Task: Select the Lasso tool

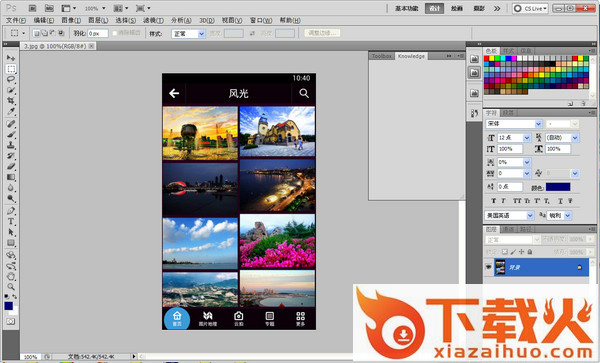Action: [11, 79]
